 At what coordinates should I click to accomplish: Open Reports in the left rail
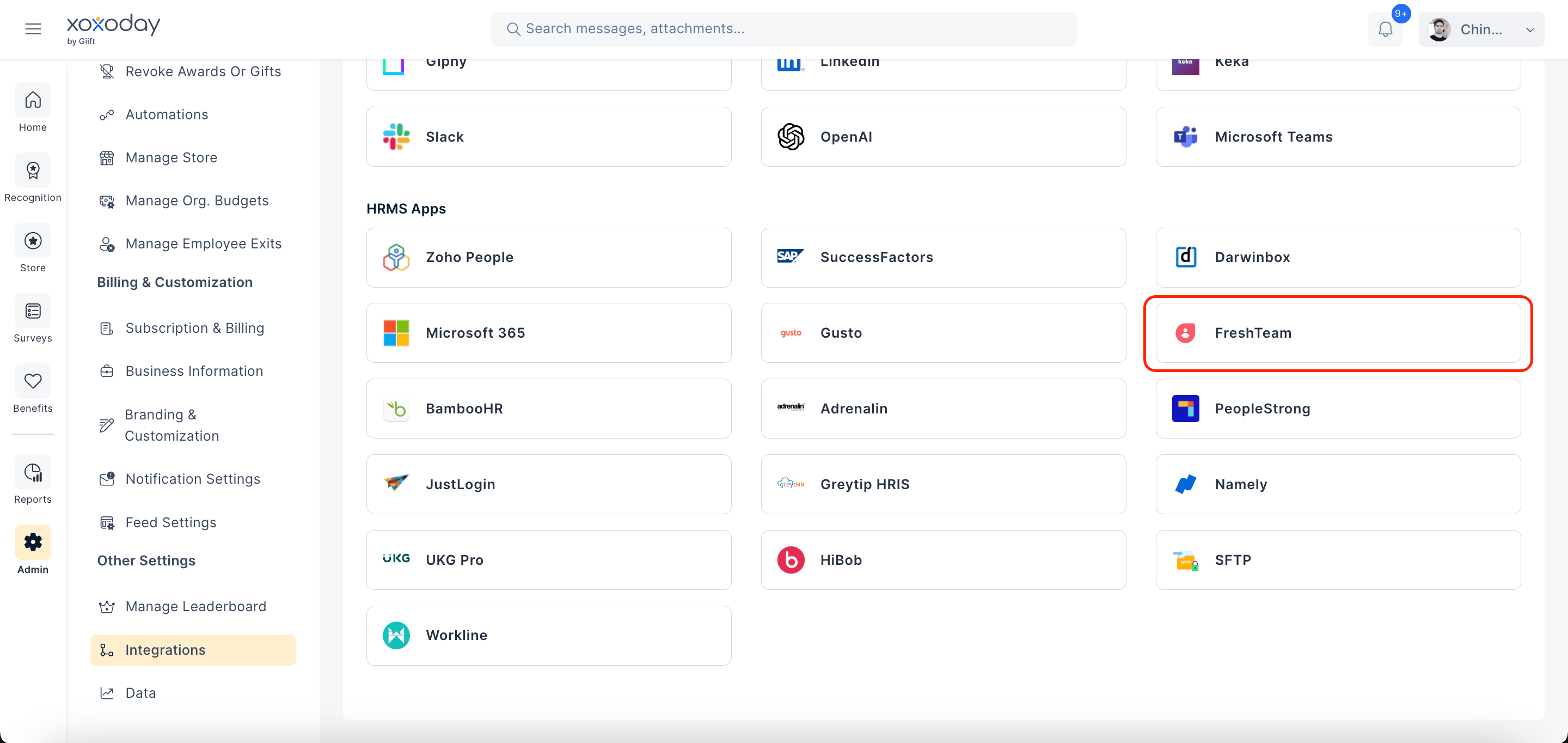tap(33, 479)
